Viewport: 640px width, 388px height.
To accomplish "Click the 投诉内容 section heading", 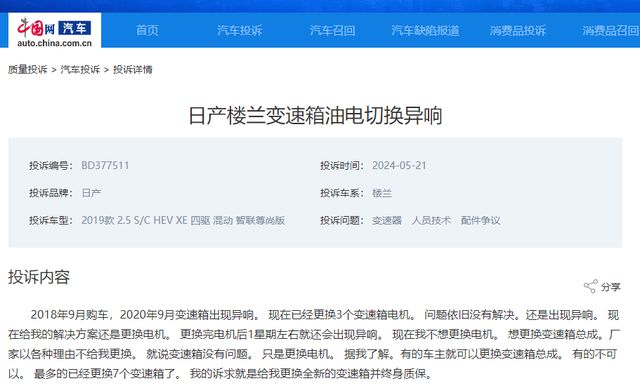I will (39, 277).
